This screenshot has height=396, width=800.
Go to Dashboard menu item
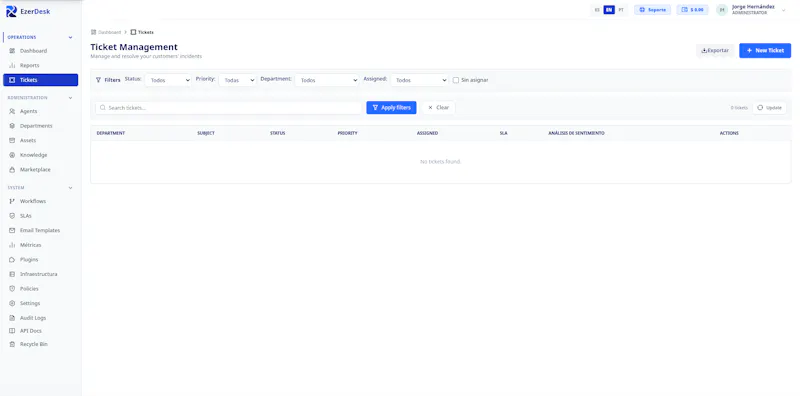(x=40, y=51)
